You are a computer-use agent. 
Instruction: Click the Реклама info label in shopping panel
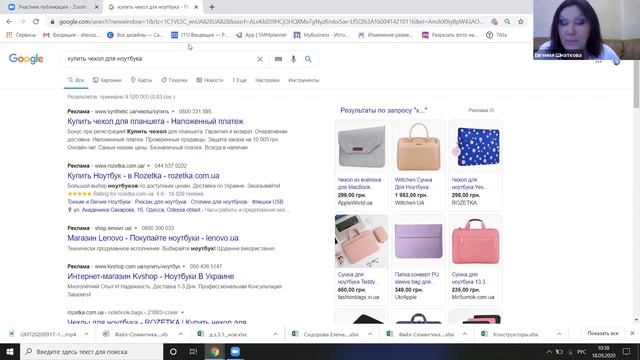coord(481,110)
